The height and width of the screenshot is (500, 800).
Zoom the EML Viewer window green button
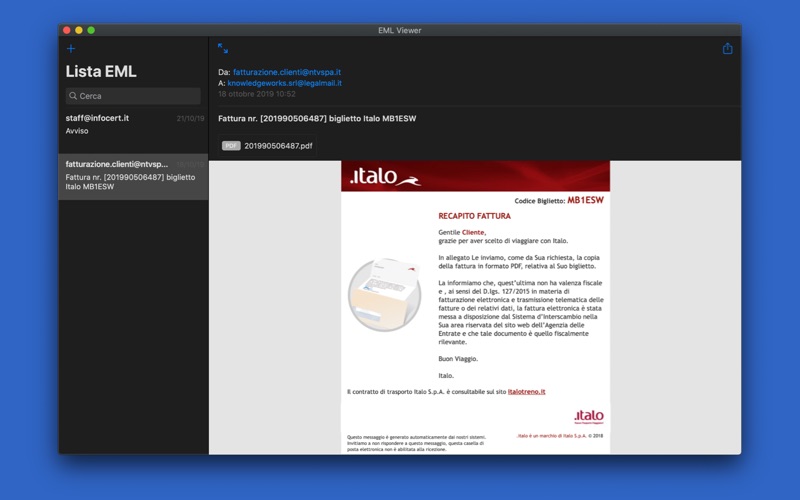tap(91, 30)
